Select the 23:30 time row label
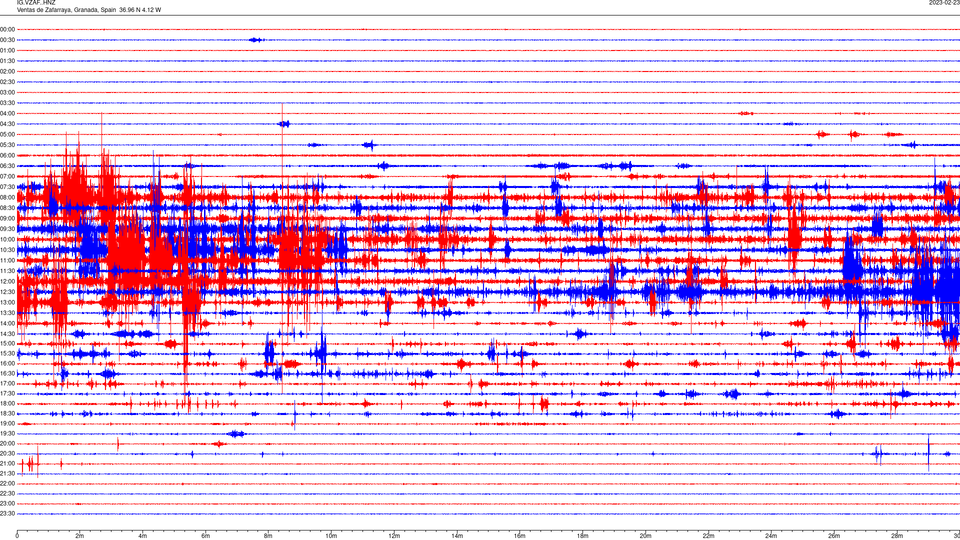 point(7,514)
